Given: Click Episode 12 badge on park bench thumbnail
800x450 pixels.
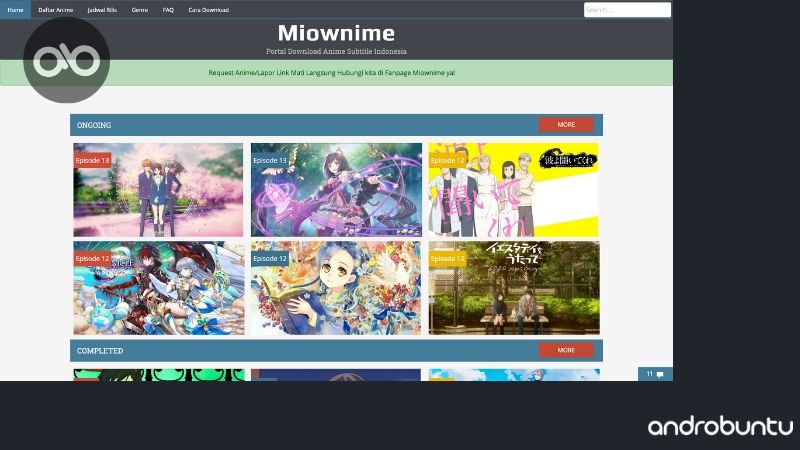Looking at the screenshot, I should coord(447,259).
